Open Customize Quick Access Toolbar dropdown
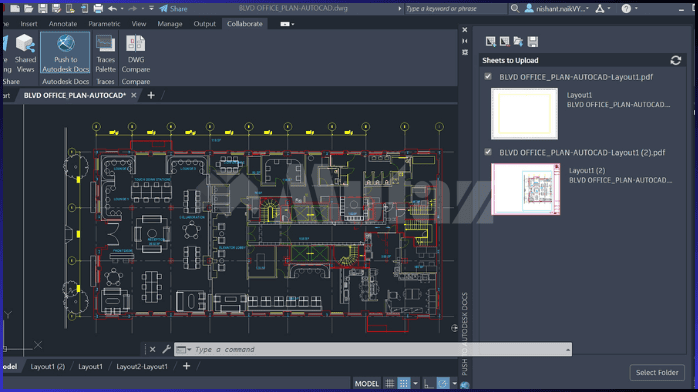 pyautogui.click(x=151, y=8)
